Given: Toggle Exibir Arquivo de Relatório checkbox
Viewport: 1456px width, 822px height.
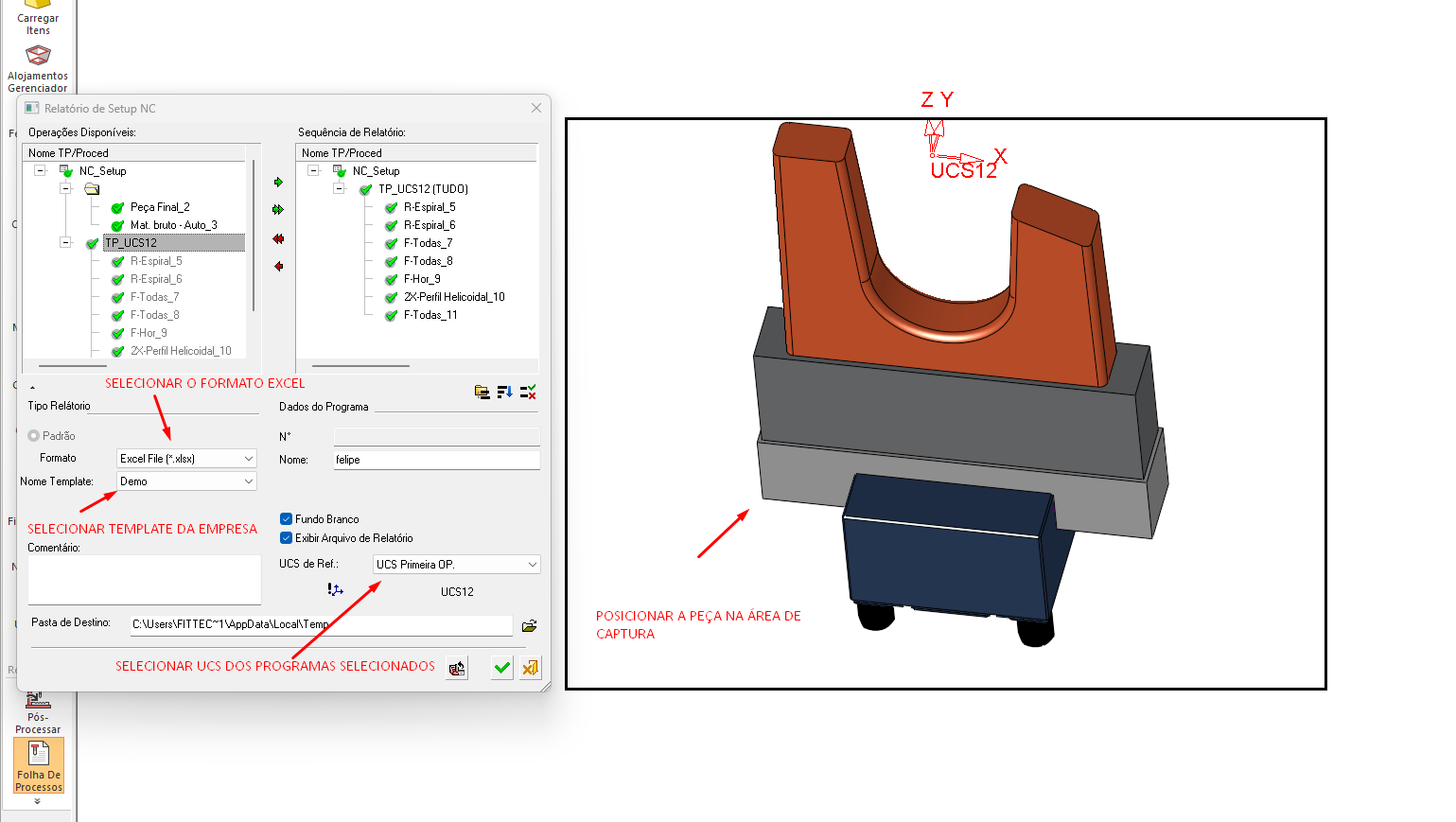Looking at the screenshot, I should tap(286, 537).
